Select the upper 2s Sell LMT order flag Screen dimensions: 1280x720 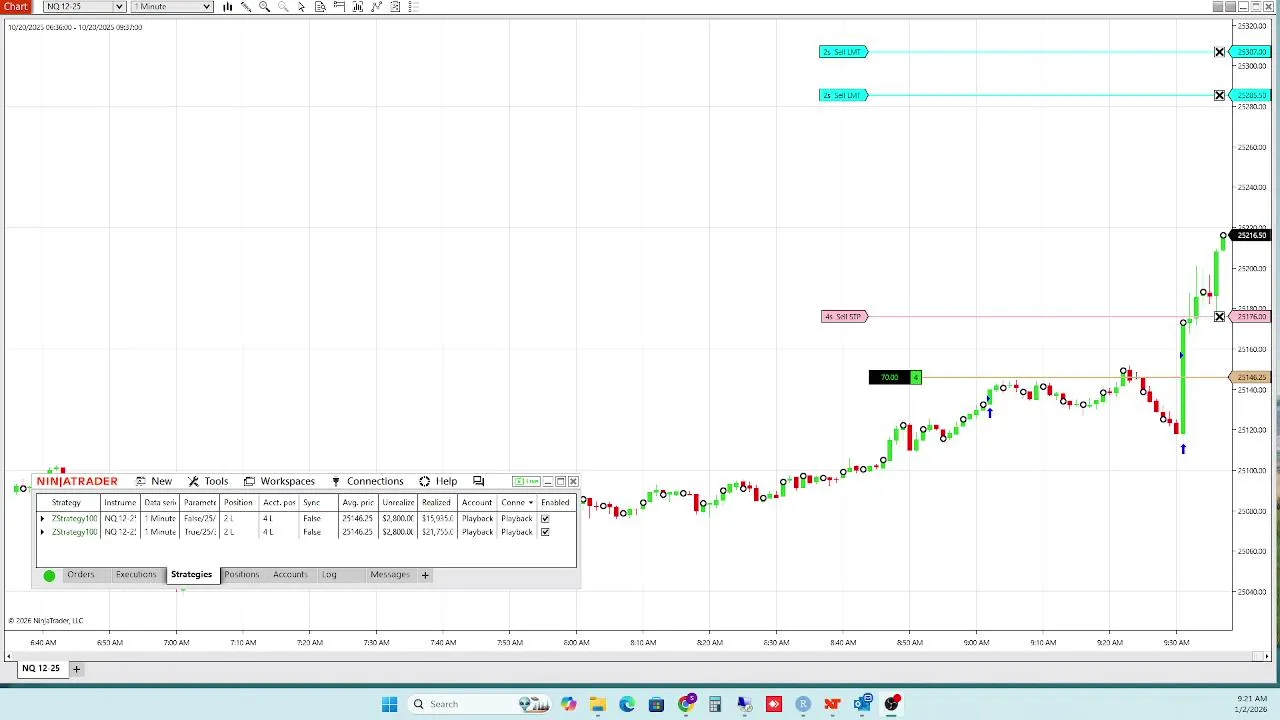click(x=843, y=52)
